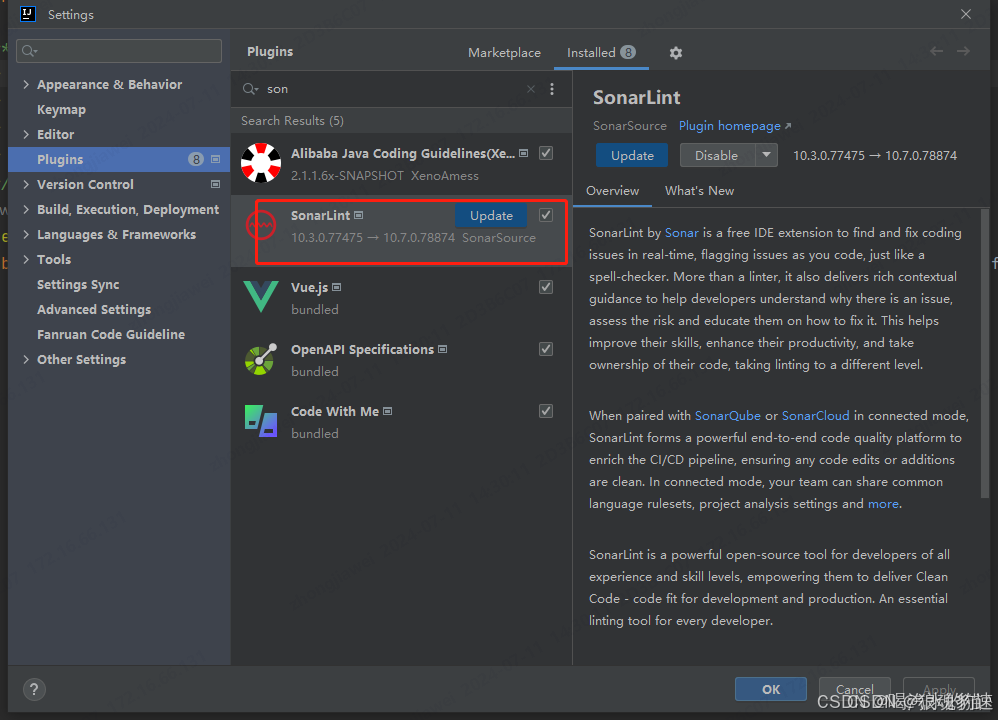Click the project-level marker beside Version Control
The width and height of the screenshot is (998, 720).
click(216, 185)
